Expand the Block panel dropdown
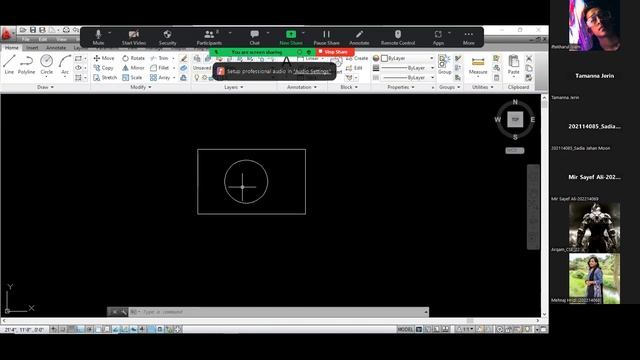 pos(349,87)
